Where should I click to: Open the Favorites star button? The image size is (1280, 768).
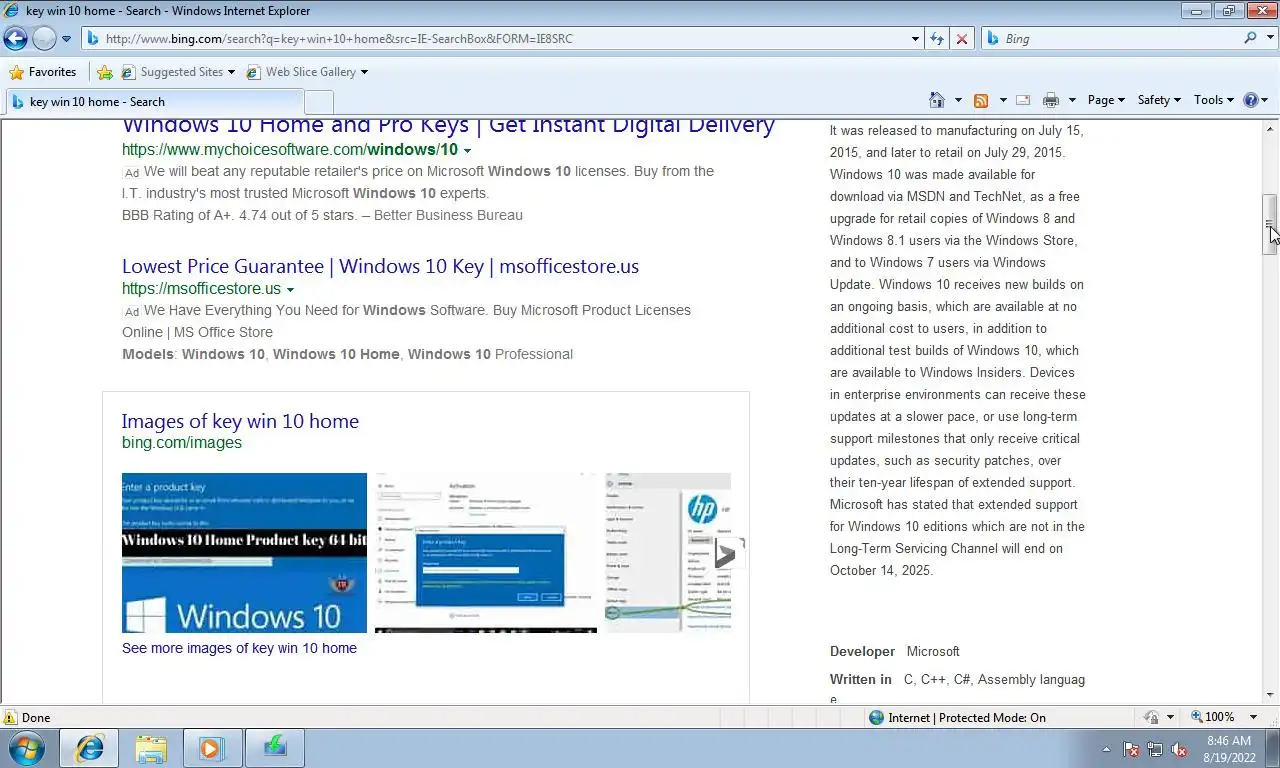click(42, 72)
